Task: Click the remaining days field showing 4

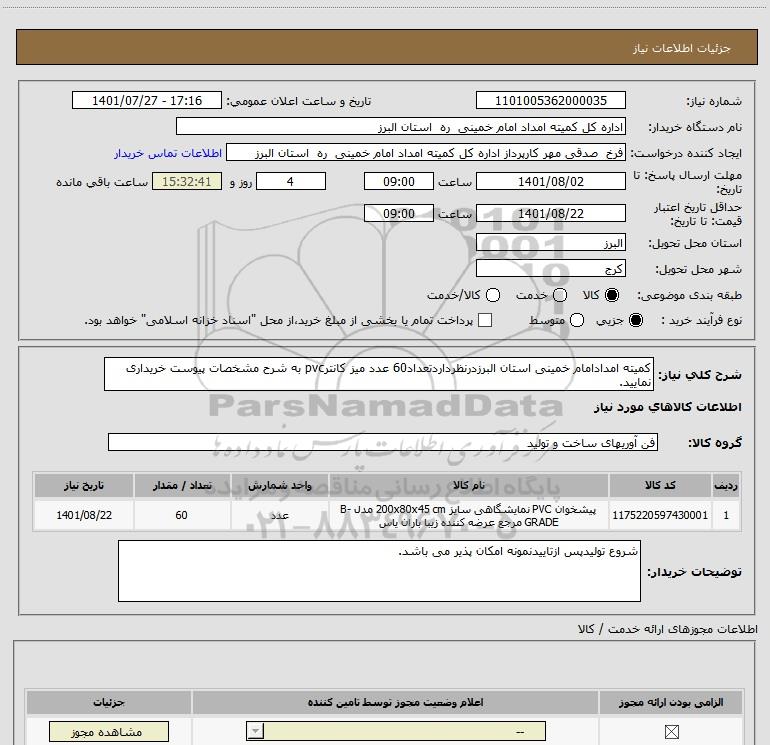Action: pyautogui.click(x=291, y=181)
